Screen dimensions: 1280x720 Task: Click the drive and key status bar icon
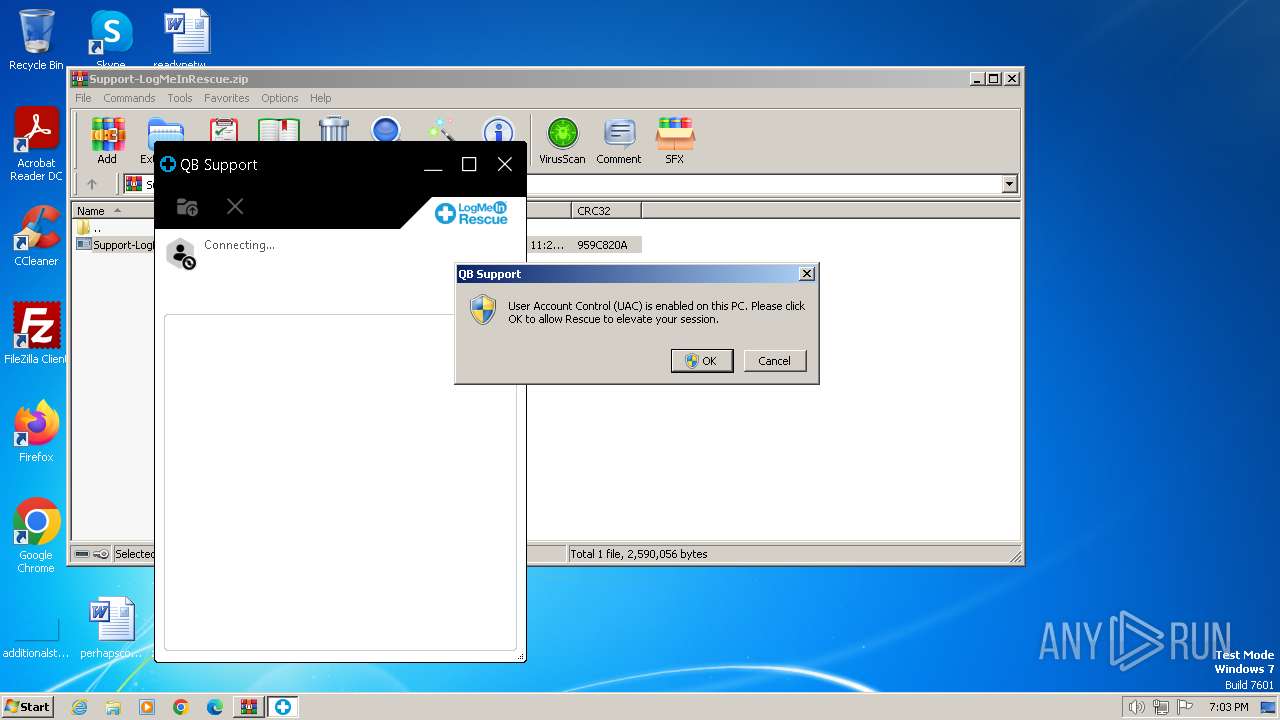[91, 554]
